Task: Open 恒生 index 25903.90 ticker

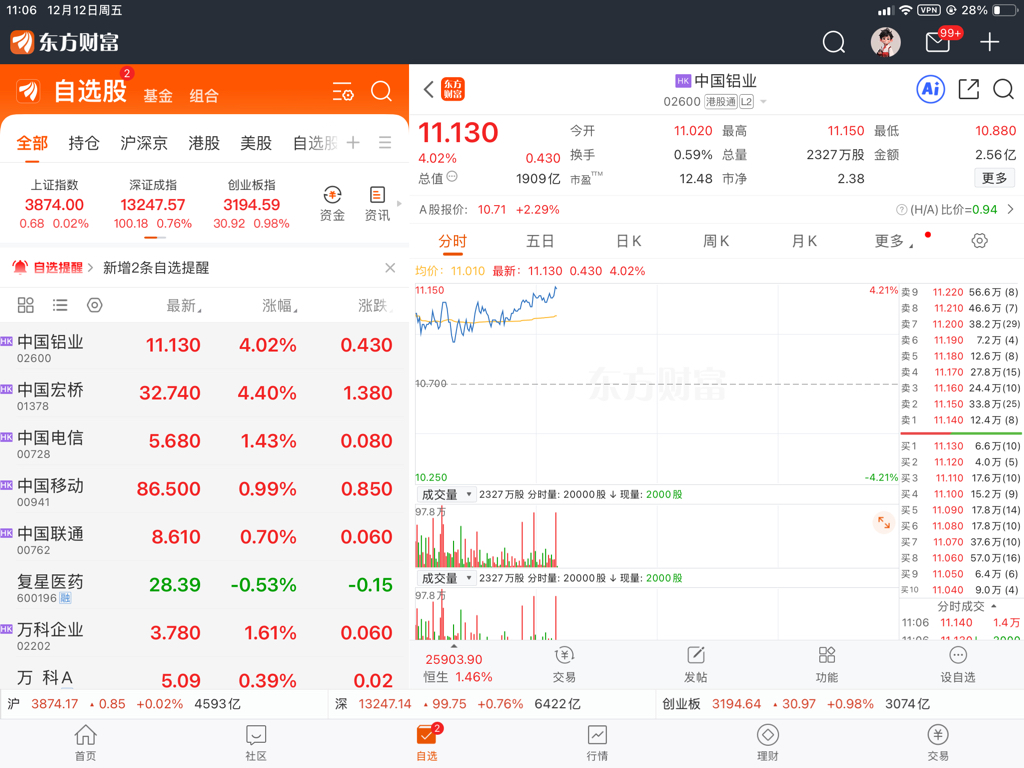Action: click(x=458, y=667)
